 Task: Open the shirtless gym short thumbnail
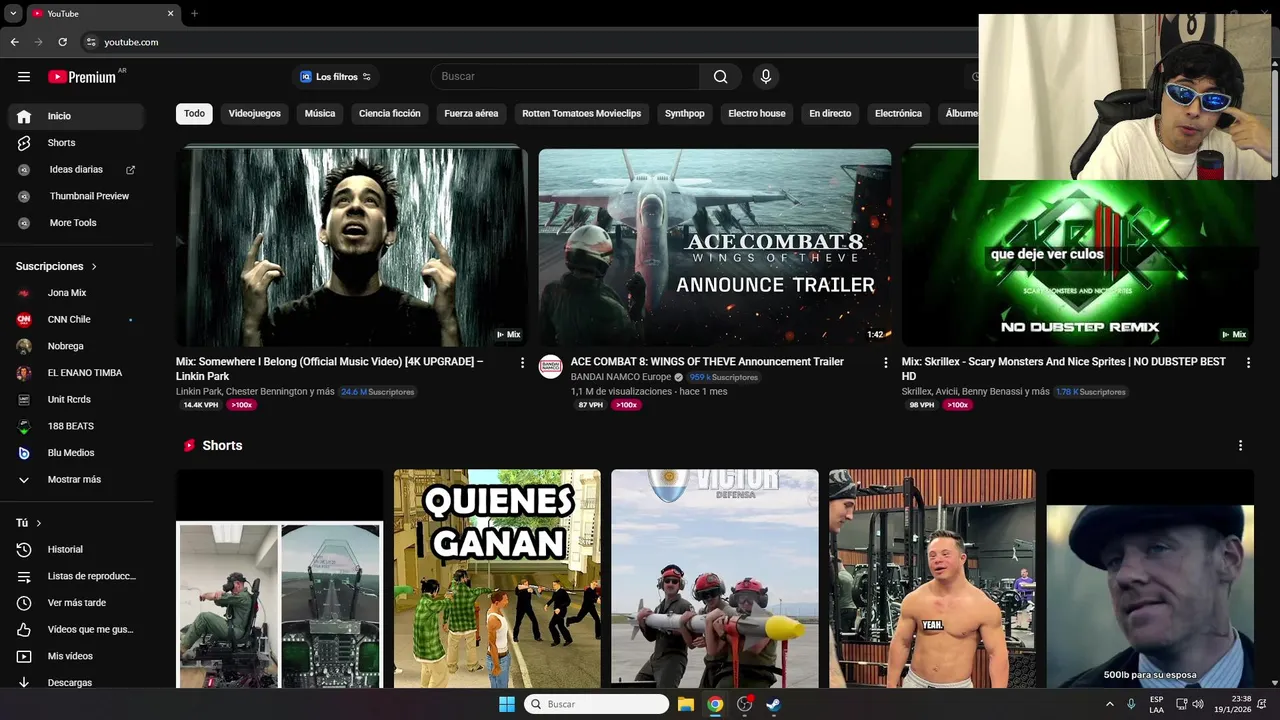[x=932, y=579]
